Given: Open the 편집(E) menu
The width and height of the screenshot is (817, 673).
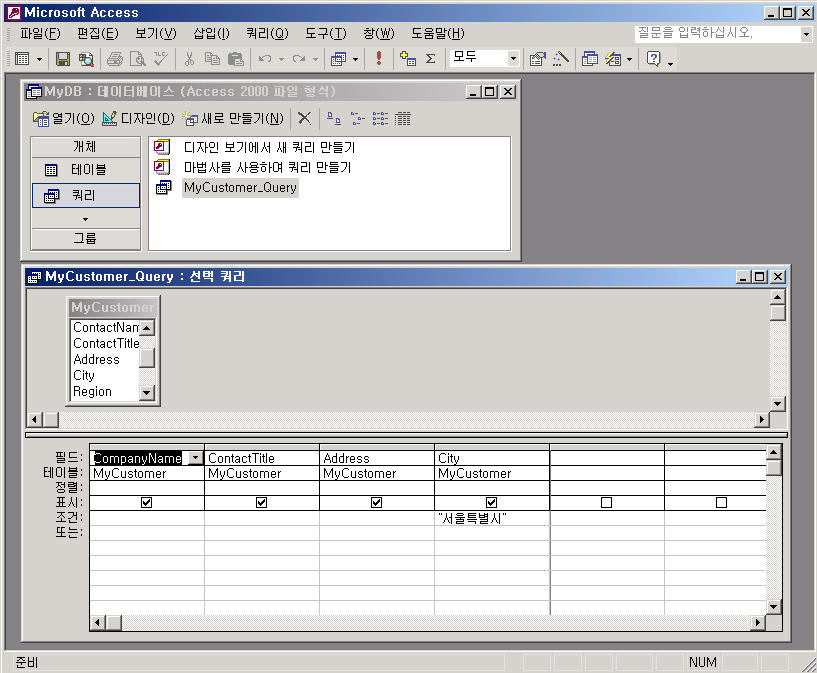Looking at the screenshot, I should pyautogui.click(x=97, y=33).
